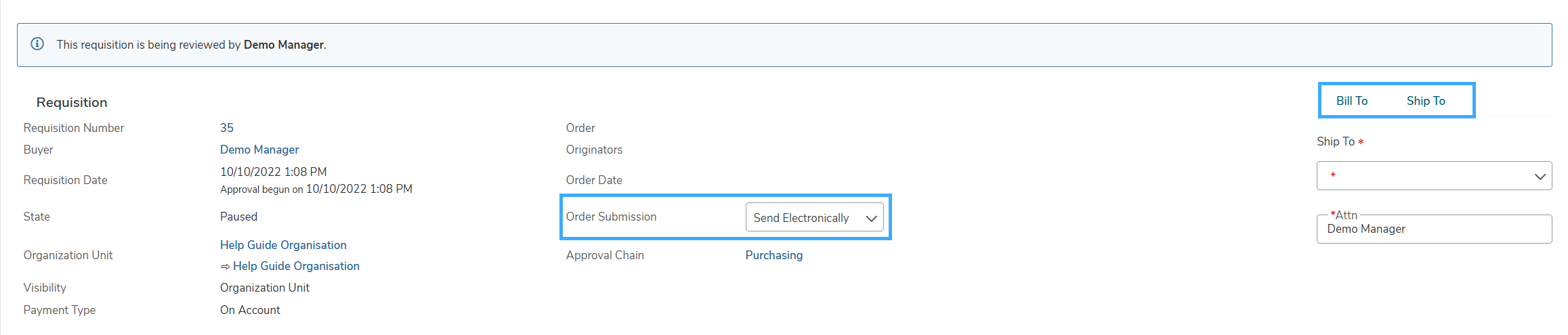
Task: Click the Attn input field
Action: pos(1434,229)
